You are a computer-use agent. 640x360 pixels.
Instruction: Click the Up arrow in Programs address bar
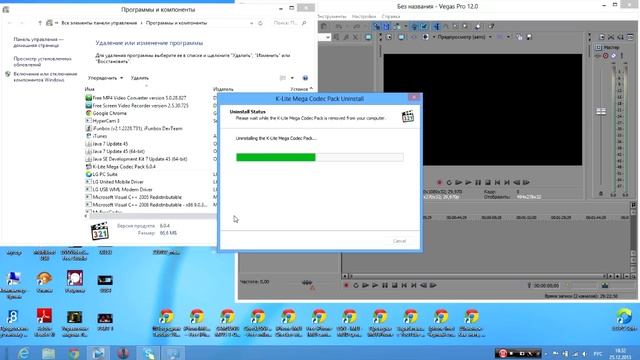coord(40,23)
